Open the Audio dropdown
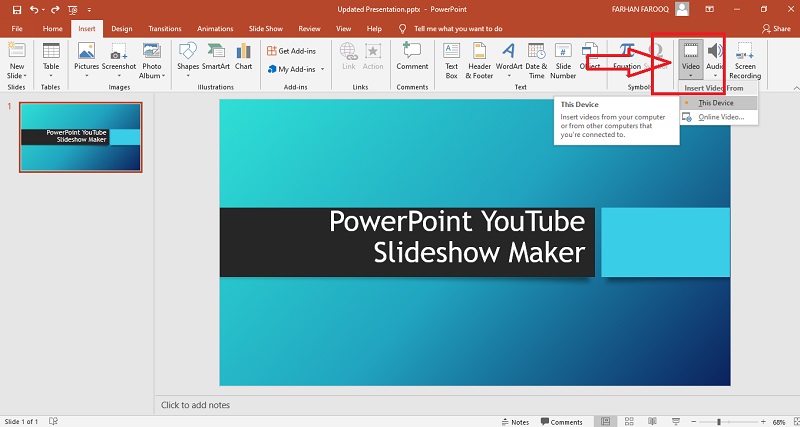800x427 pixels. 715,60
